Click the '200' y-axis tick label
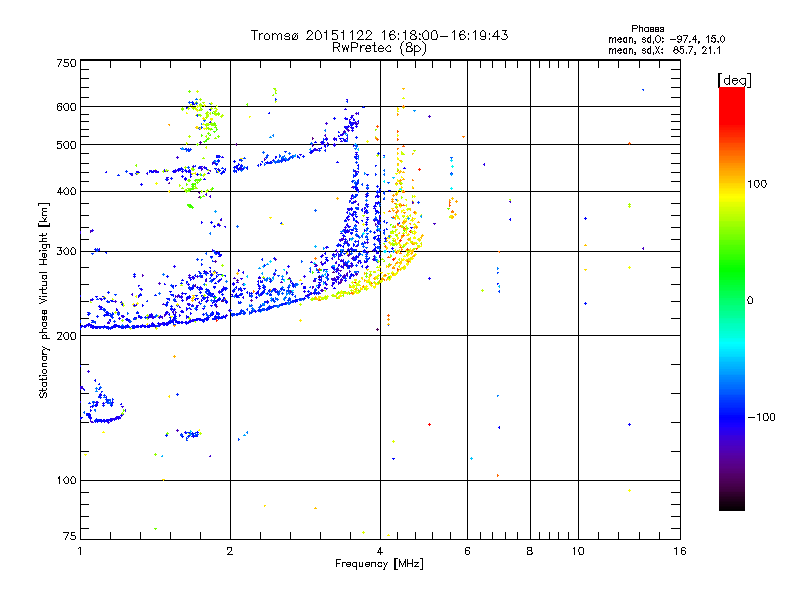The image size is (800, 600). [67, 336]
